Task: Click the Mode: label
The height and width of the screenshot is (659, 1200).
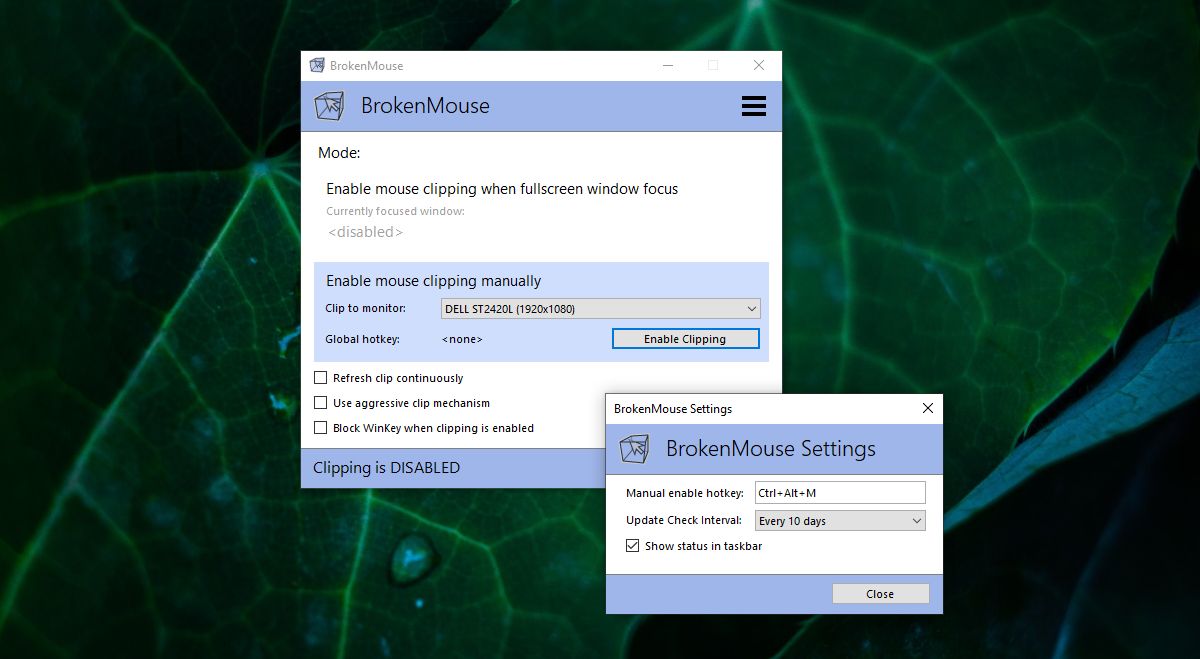Action: (x=339, y=153)
